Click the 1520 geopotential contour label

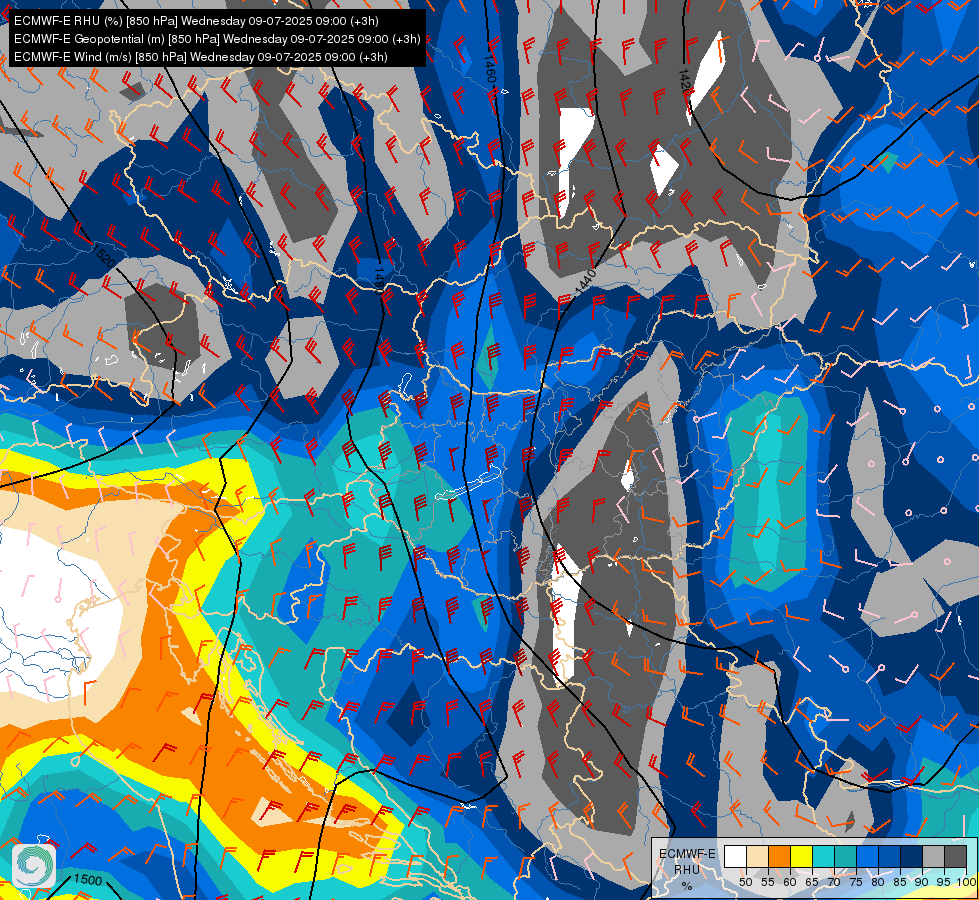105,256
